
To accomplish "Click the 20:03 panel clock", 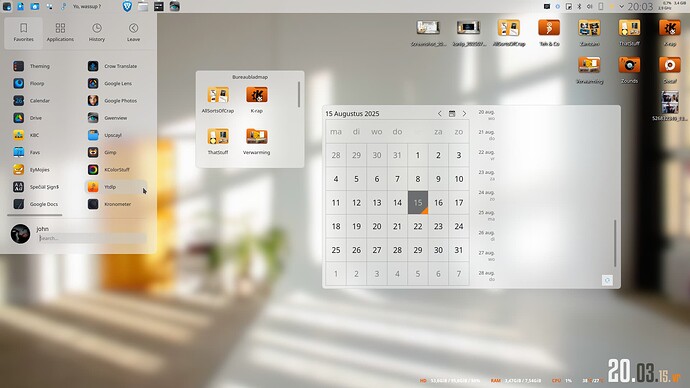I will tap(640, 6).
